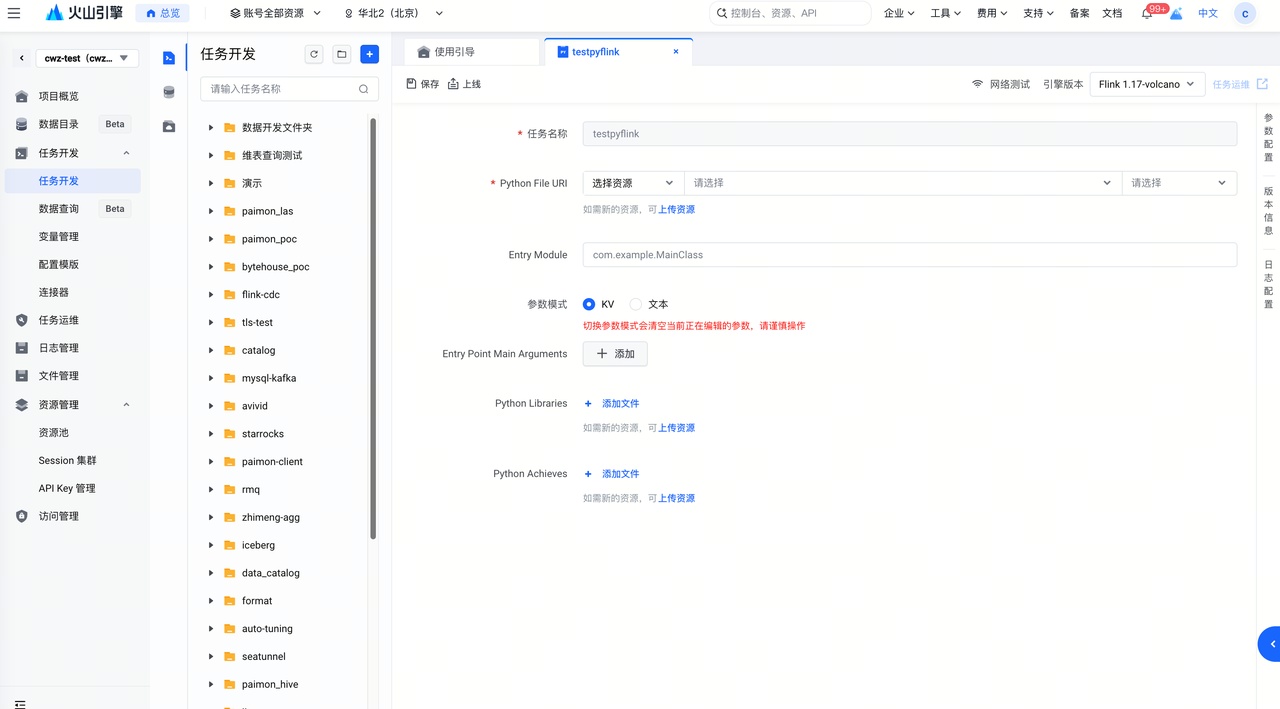Click the Entry Module input field
The height and width of the screenshot is (709, 1280).
[910, 255]
